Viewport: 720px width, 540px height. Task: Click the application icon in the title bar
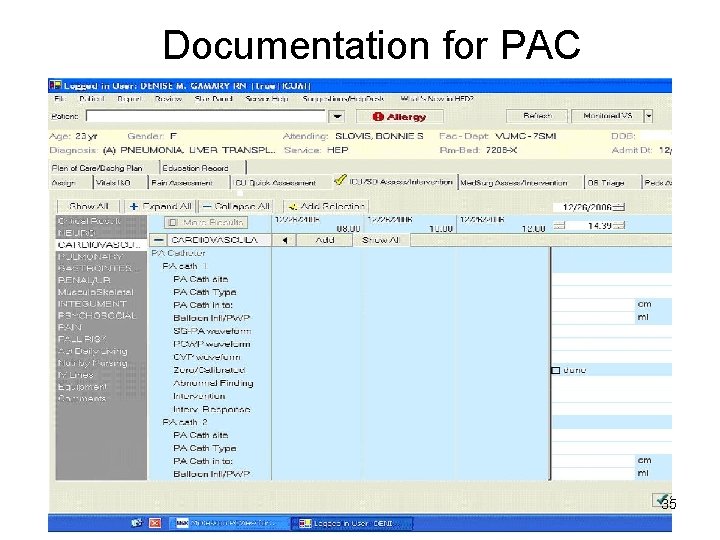[x=56, y=85]
